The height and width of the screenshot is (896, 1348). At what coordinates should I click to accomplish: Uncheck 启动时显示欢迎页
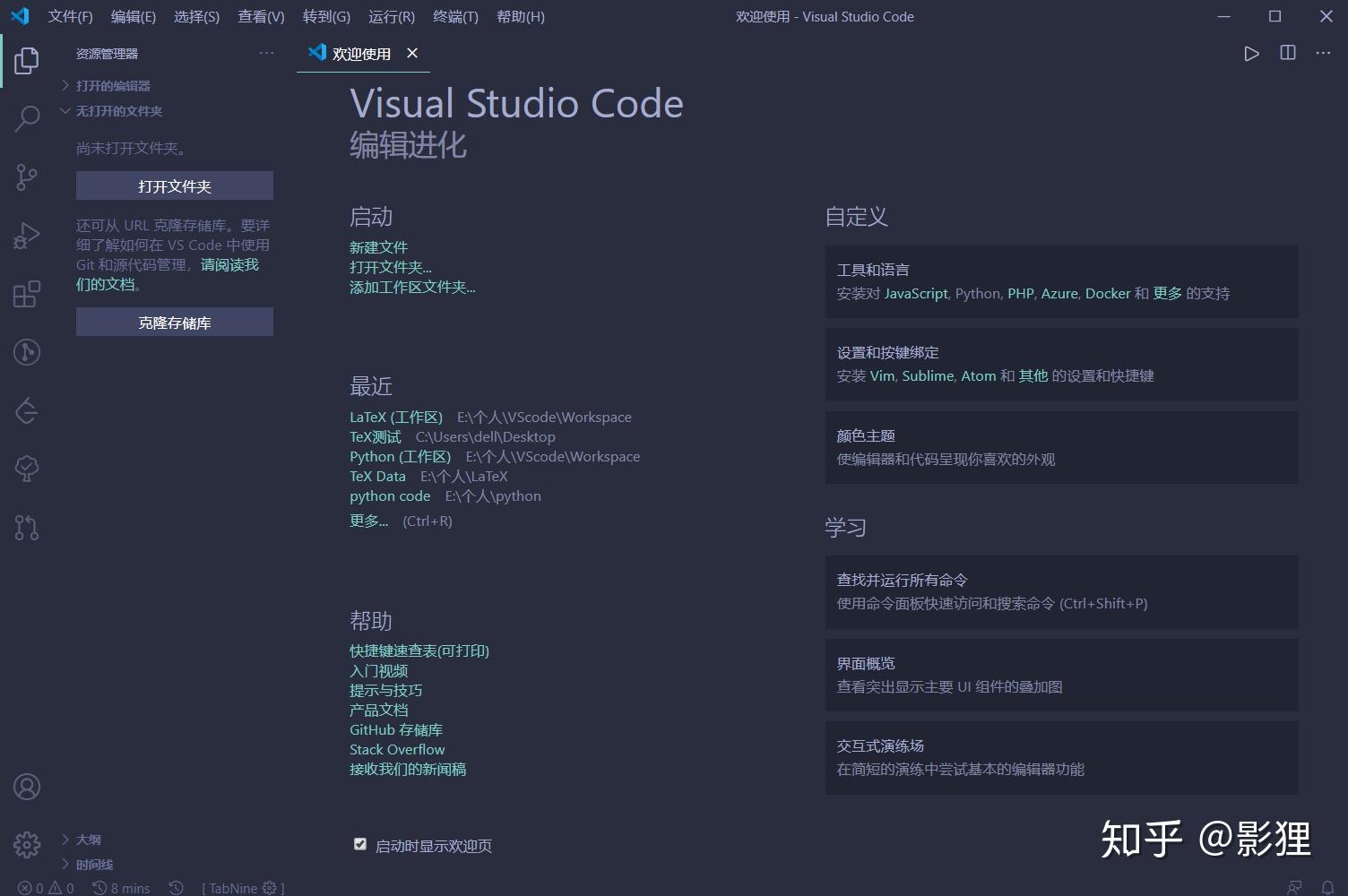359,843
